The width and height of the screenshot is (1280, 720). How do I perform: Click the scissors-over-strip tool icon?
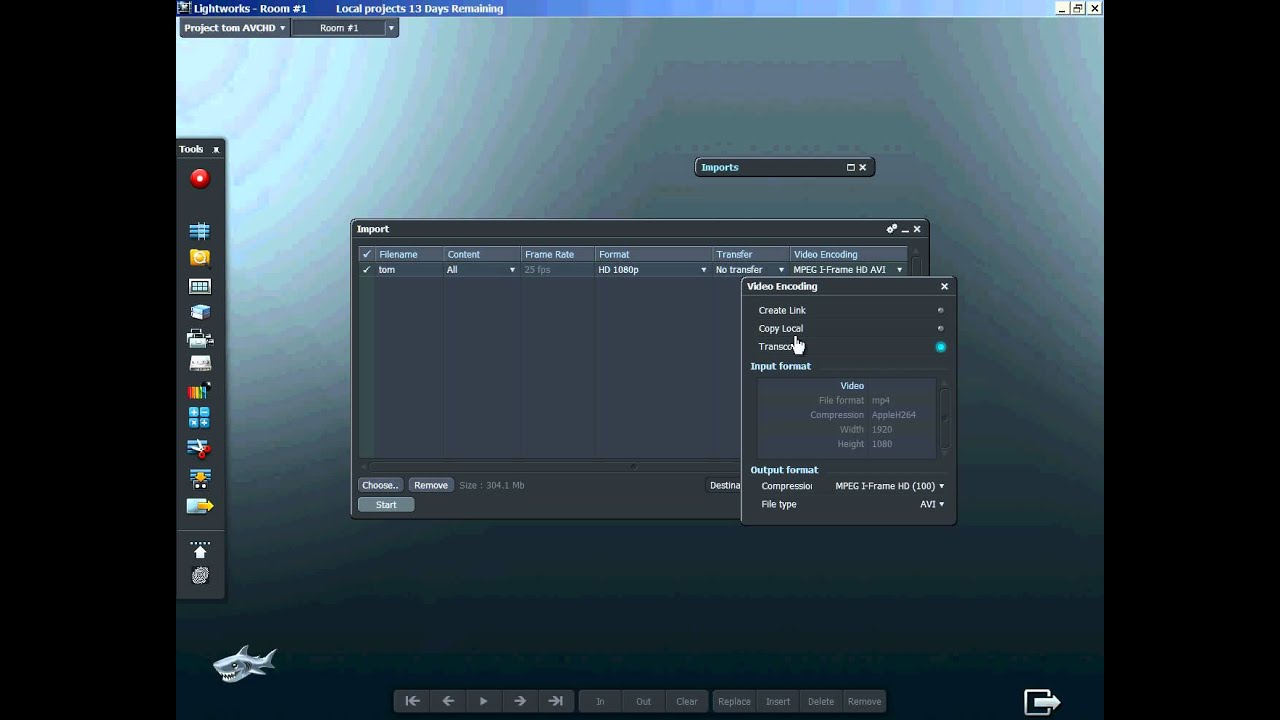200,448
